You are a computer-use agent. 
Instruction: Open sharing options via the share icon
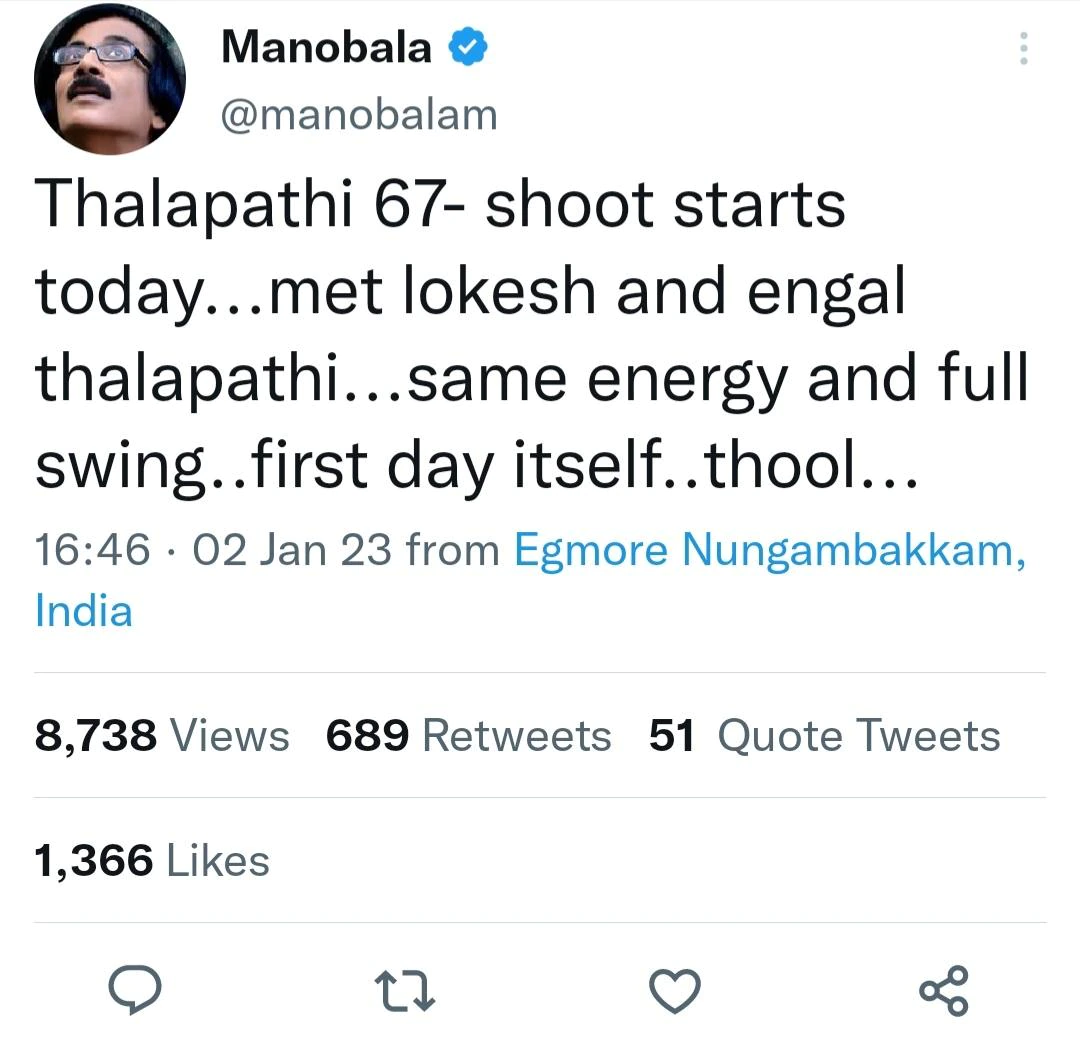(x=945, y=991)
